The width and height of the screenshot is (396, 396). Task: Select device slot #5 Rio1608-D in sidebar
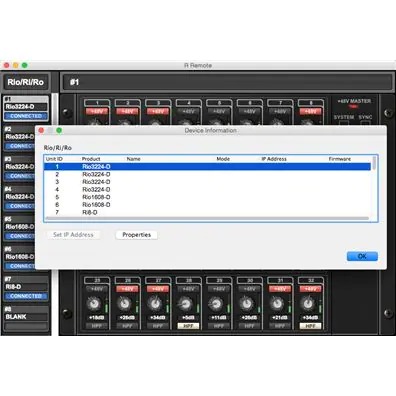[x=19, y=227]
